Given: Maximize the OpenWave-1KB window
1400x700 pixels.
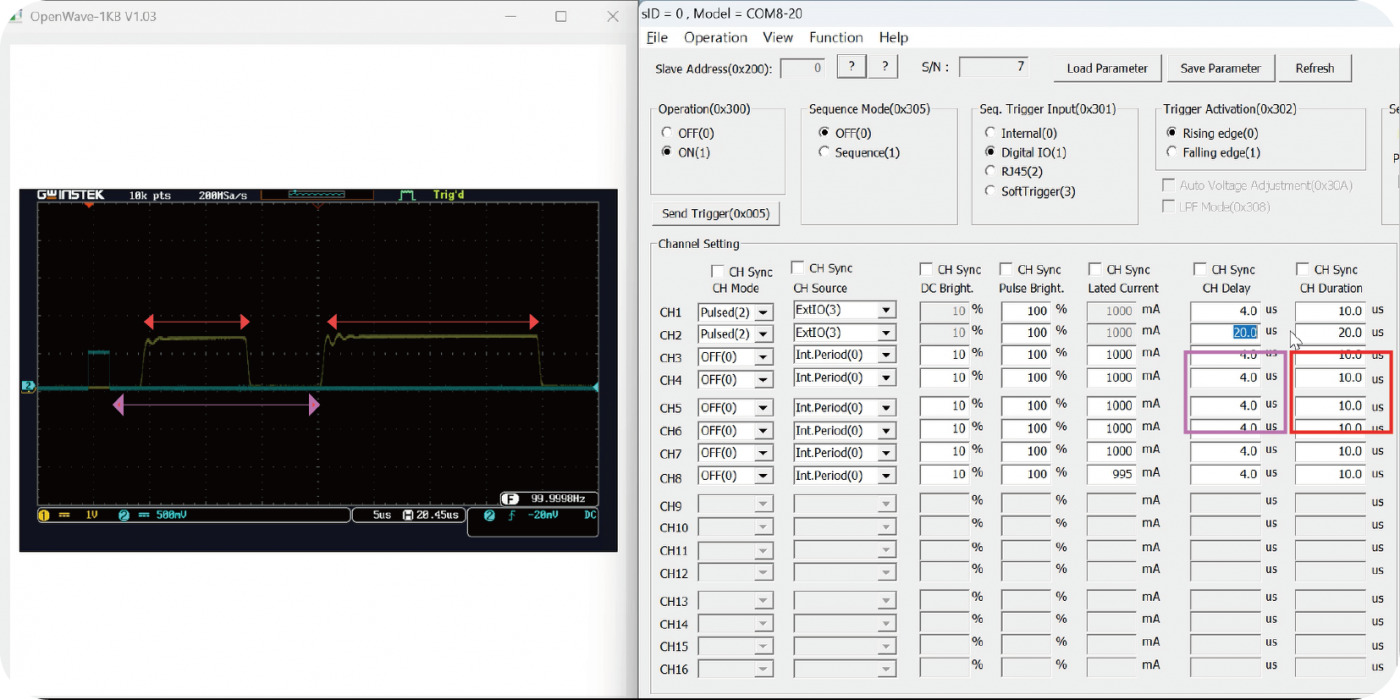Looking at the screenshot, I should coord(561,17).
